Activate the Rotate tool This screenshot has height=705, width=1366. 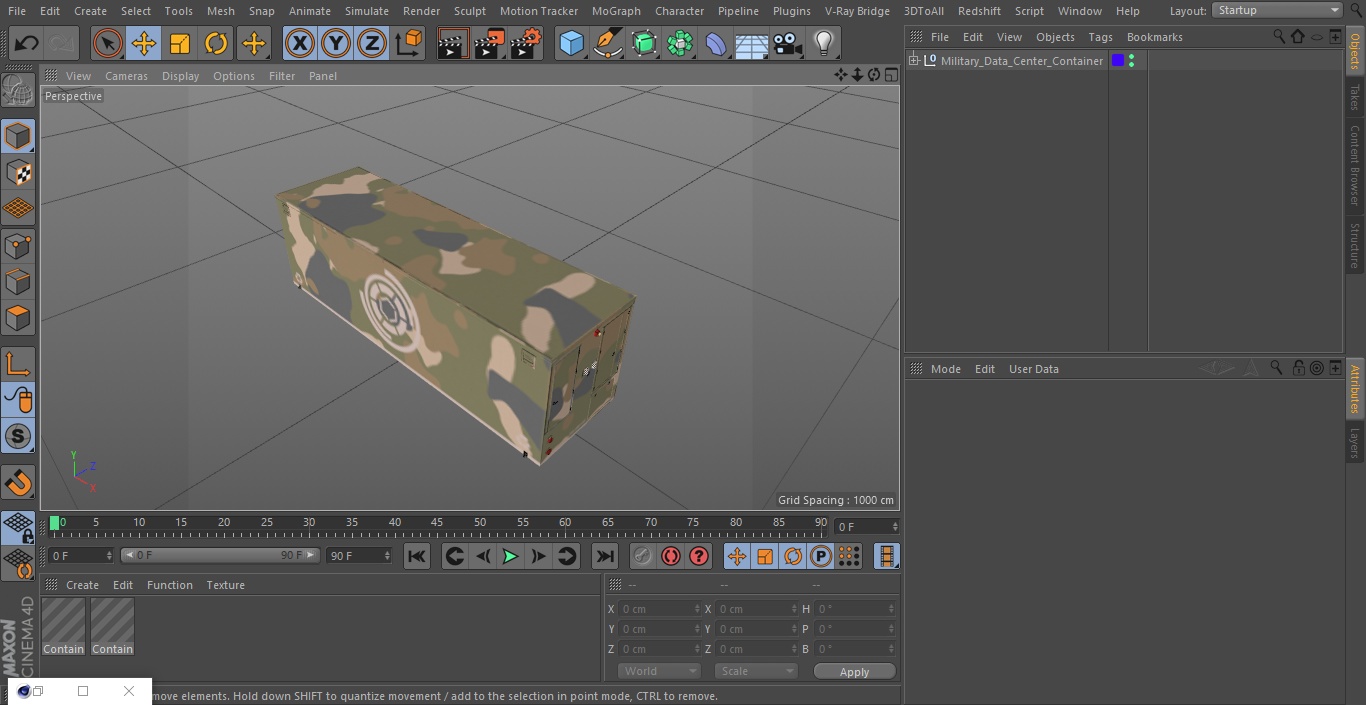pos(216,44)
